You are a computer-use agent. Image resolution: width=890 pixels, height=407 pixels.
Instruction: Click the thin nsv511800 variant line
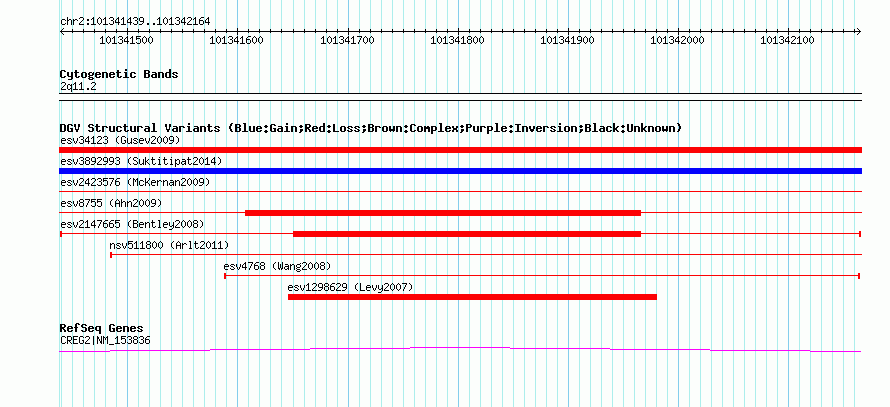point(486,255)
